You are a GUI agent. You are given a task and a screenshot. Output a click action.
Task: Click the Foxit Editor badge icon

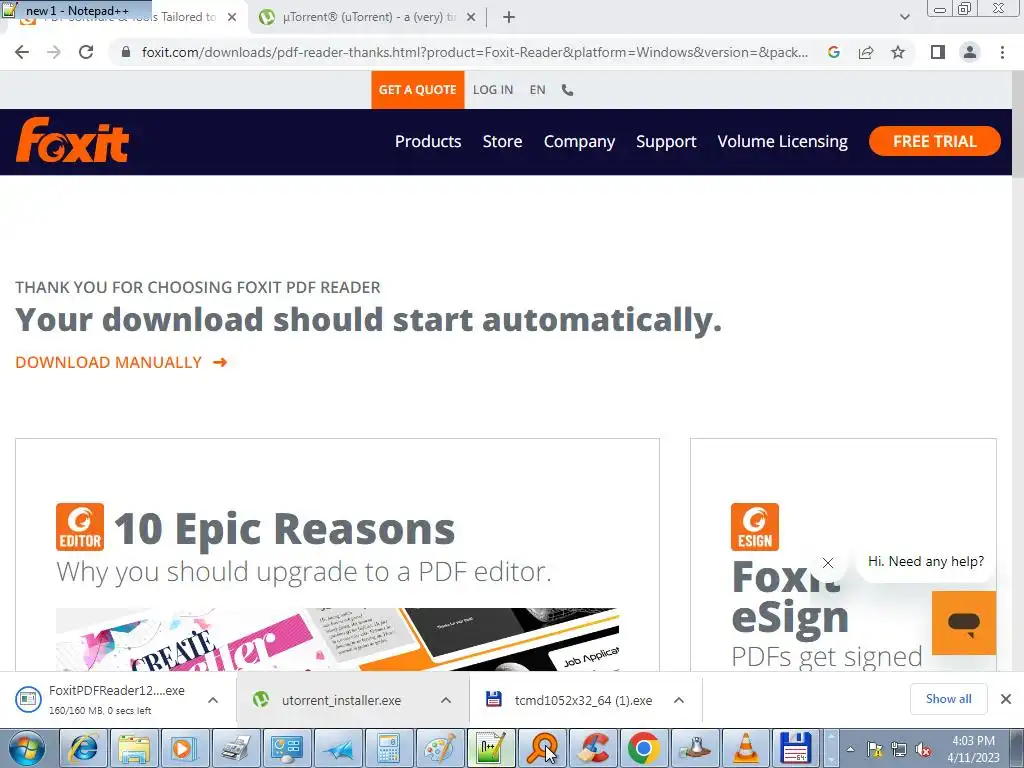coord(80,527)
